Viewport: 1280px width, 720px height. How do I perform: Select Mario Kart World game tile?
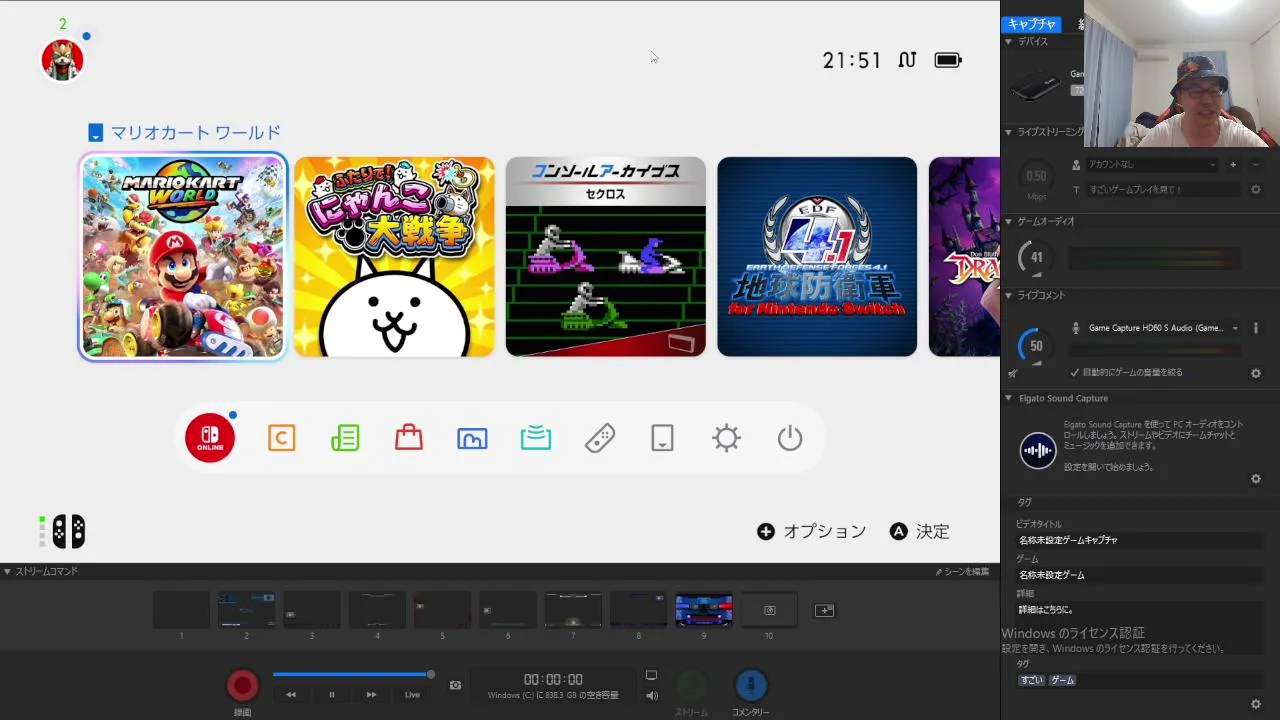point(183,257)
